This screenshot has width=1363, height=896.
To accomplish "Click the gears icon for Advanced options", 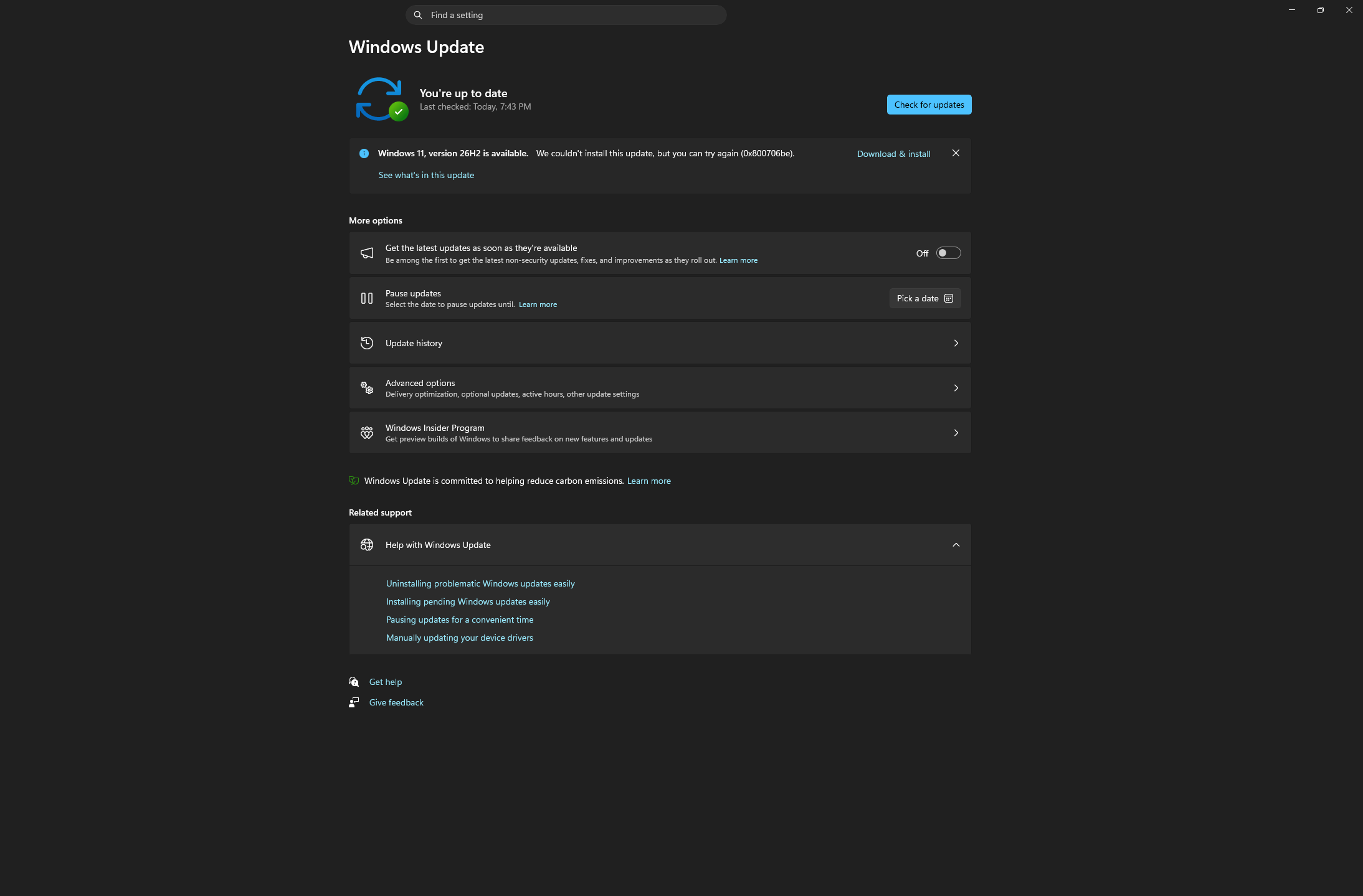I will [x=367, y=388].
